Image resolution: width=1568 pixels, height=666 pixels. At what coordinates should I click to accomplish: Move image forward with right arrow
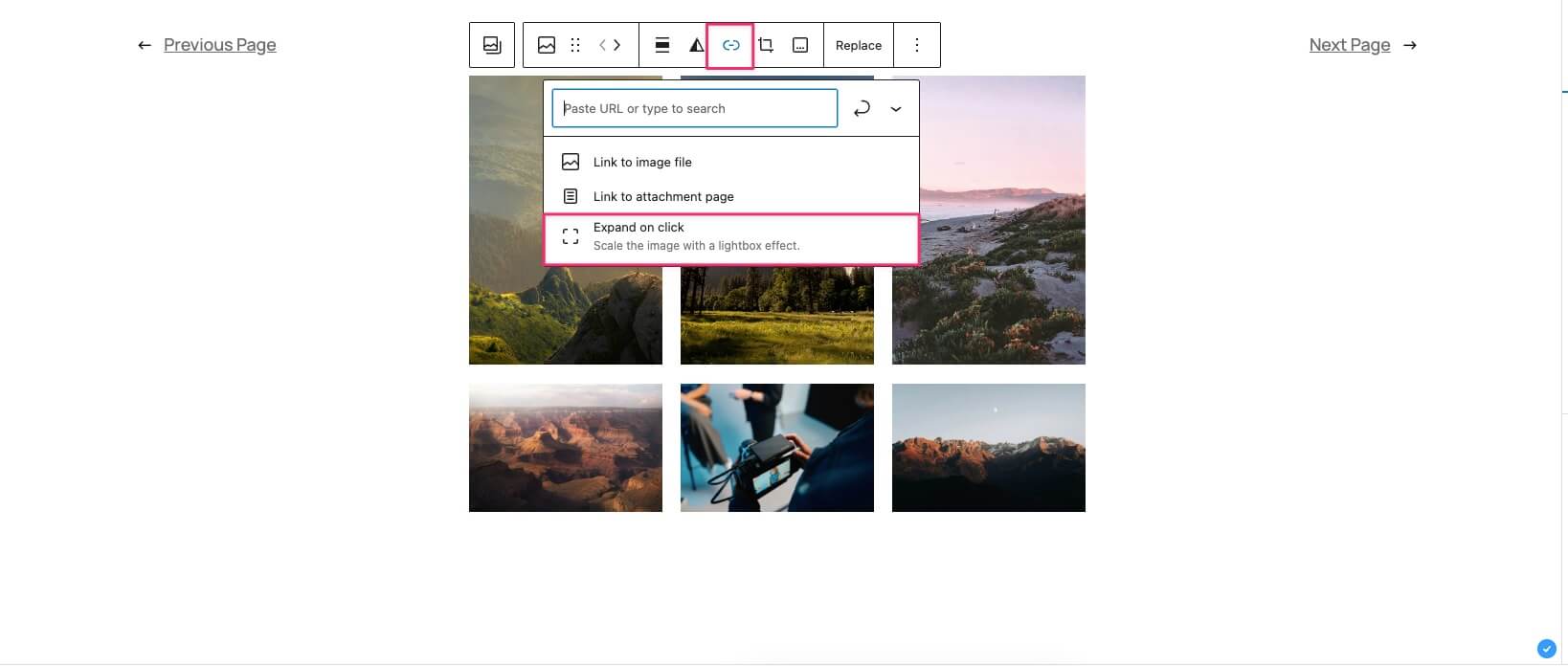(617, 45)
